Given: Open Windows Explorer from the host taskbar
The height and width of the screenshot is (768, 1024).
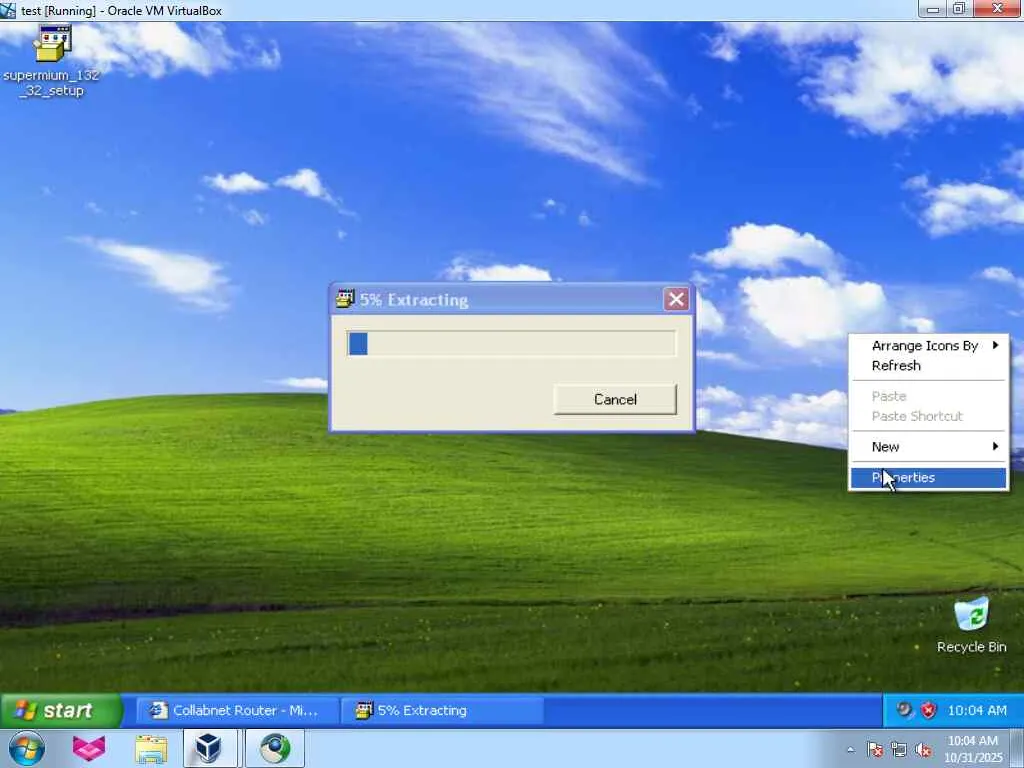Looking at the screenshot, I should [x=151, y=748].
